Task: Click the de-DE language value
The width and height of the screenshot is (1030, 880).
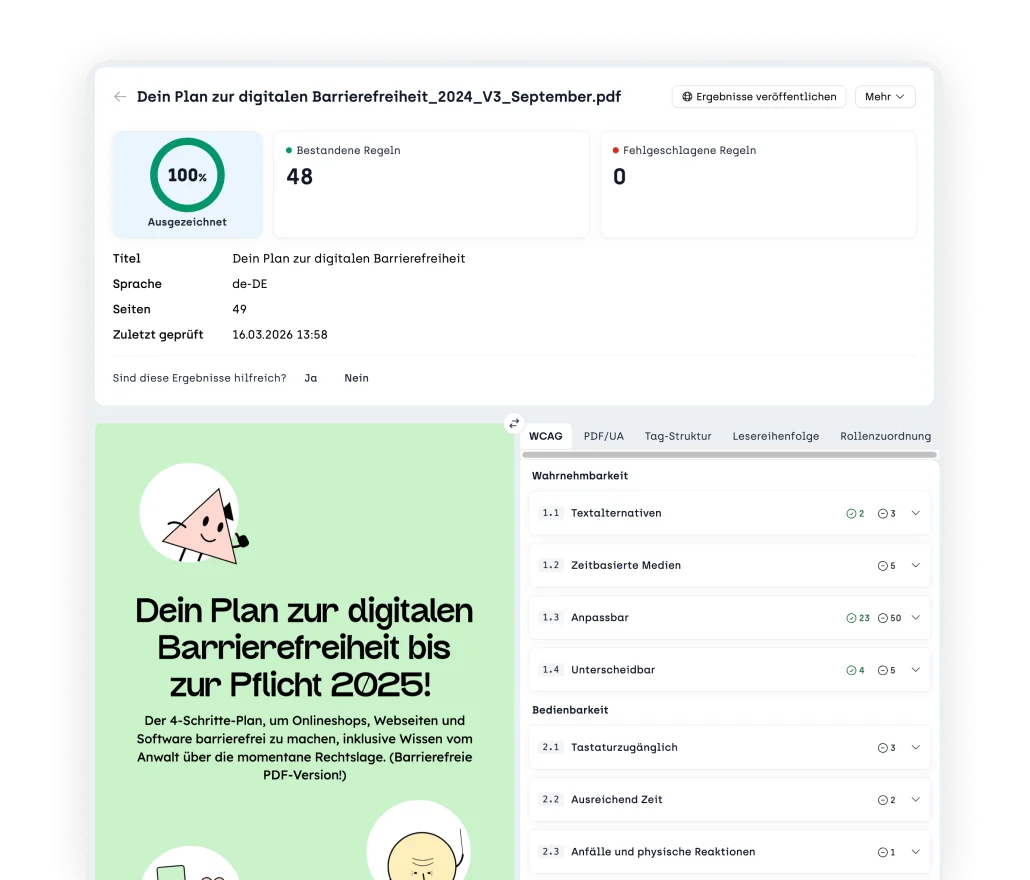Action: (x=250, y=284)
